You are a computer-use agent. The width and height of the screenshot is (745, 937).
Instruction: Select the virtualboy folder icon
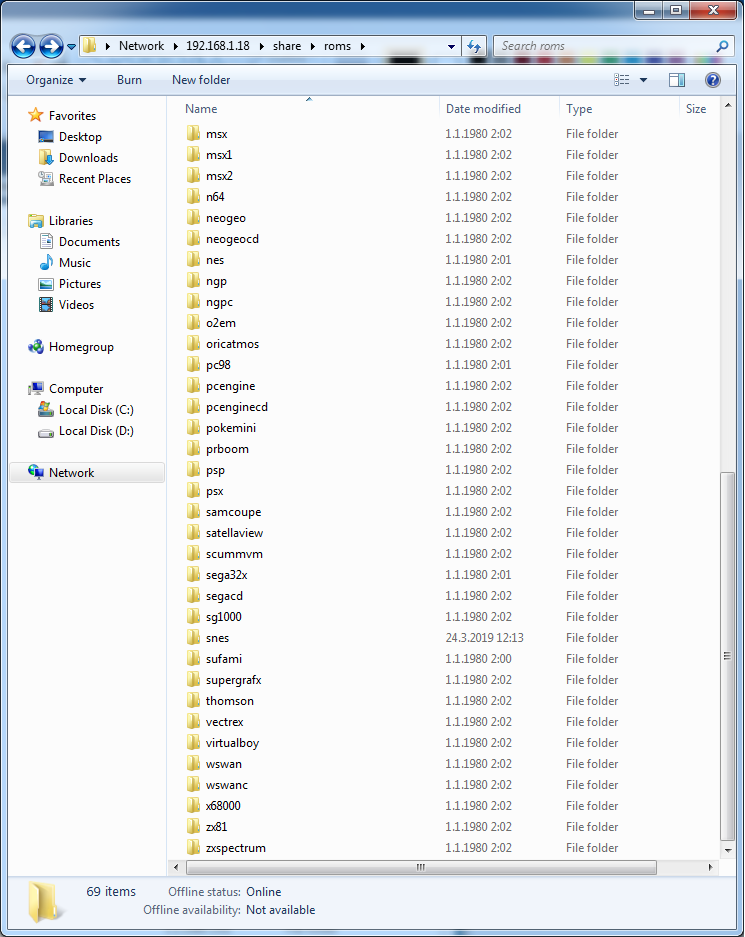tap(193, 742)
